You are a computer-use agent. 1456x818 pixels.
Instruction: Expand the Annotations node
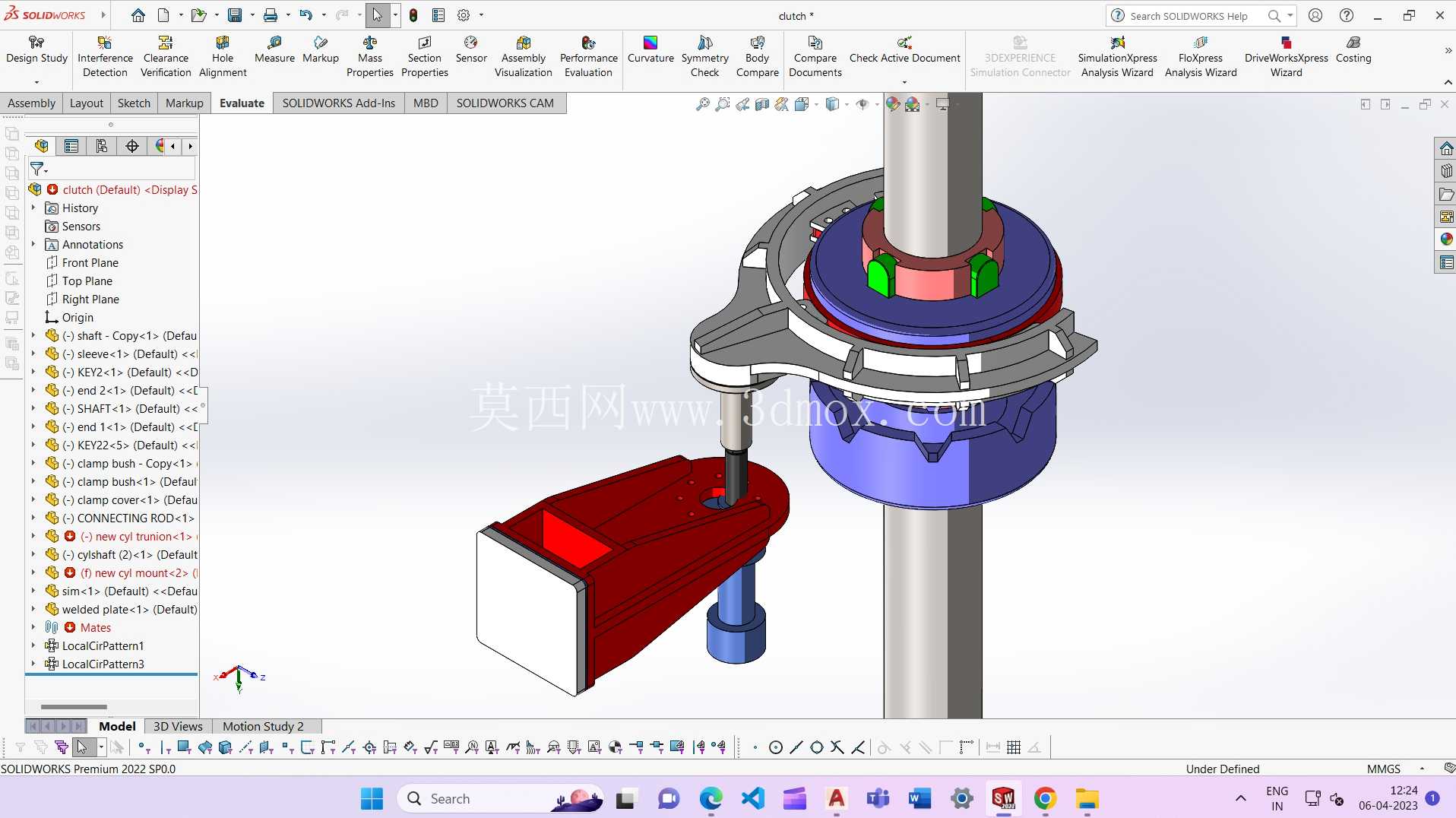click(x=33, y=244)
